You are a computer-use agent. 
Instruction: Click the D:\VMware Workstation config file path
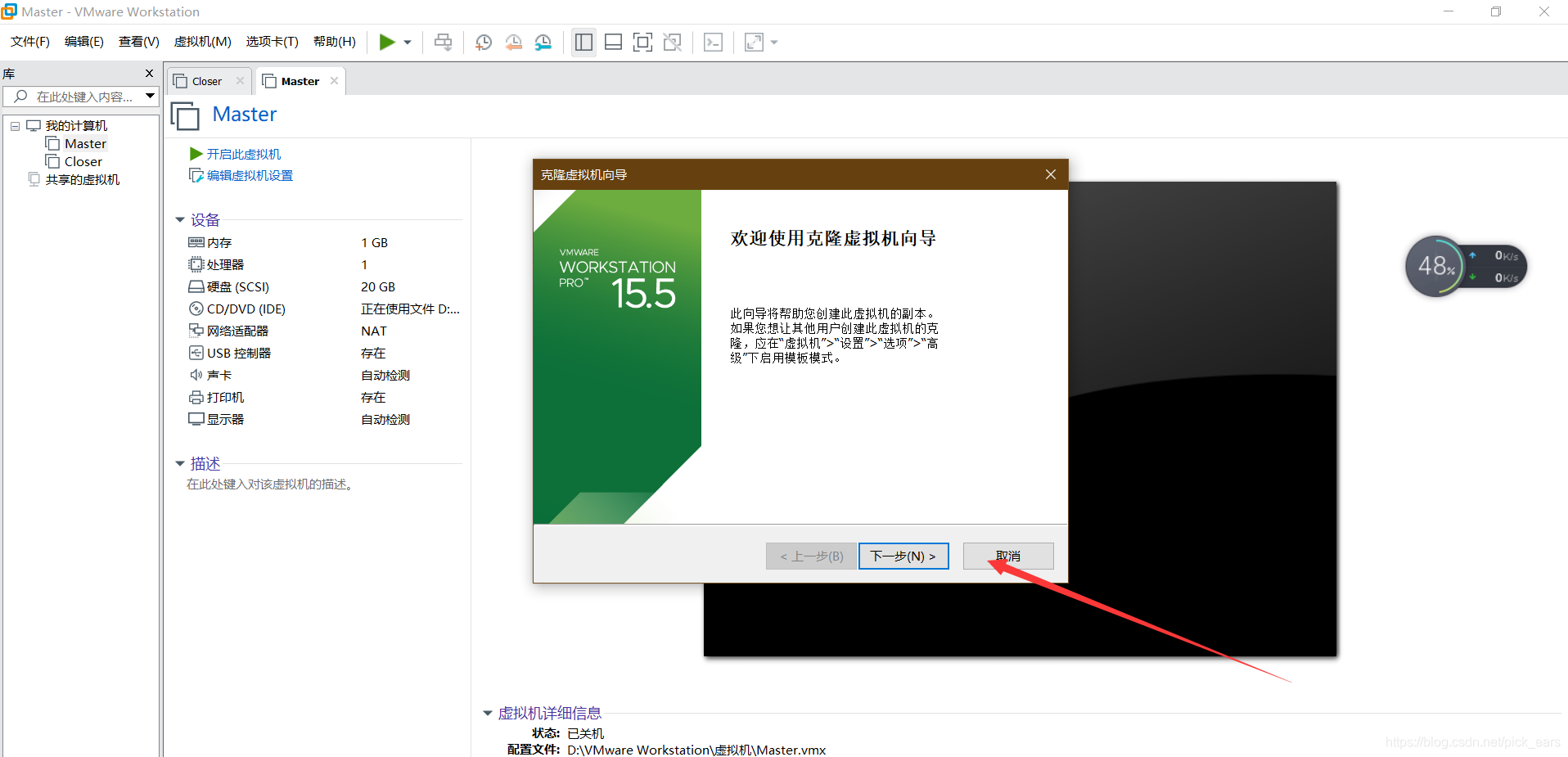[x=696, y=750]
